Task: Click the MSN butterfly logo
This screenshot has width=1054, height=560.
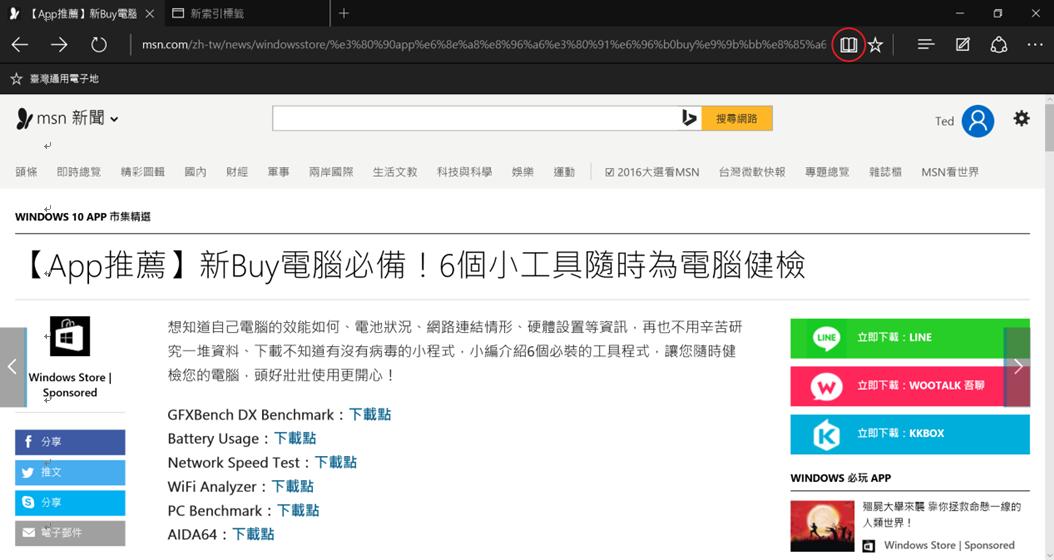Action: (24, 118)
